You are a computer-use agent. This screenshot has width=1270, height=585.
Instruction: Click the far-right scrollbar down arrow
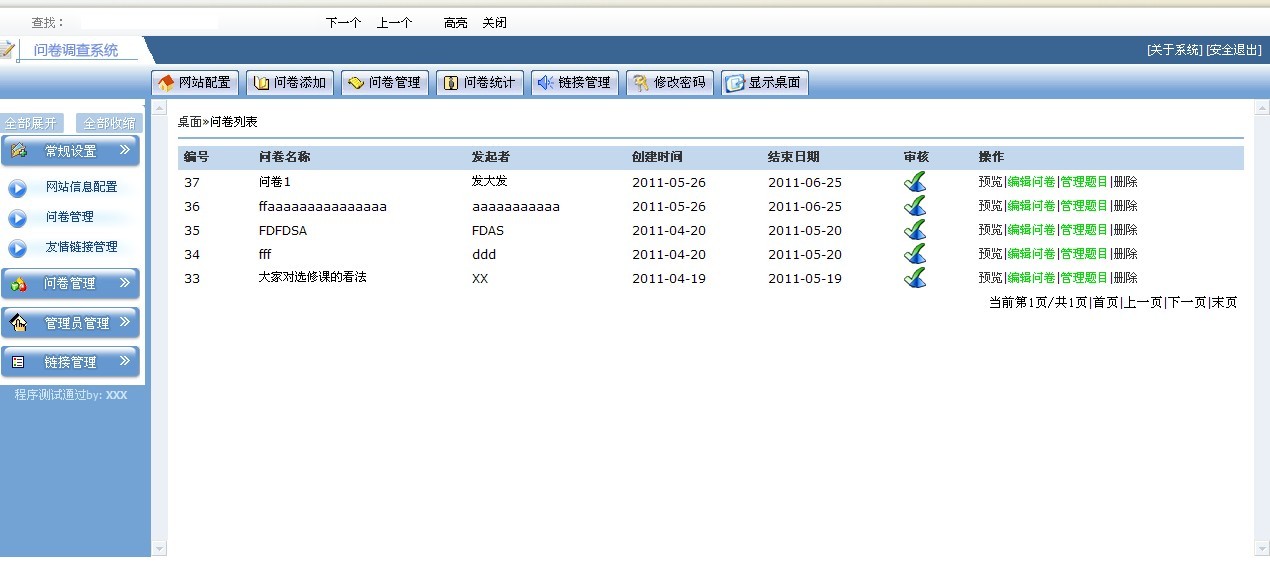click(x=1262, y=549)
